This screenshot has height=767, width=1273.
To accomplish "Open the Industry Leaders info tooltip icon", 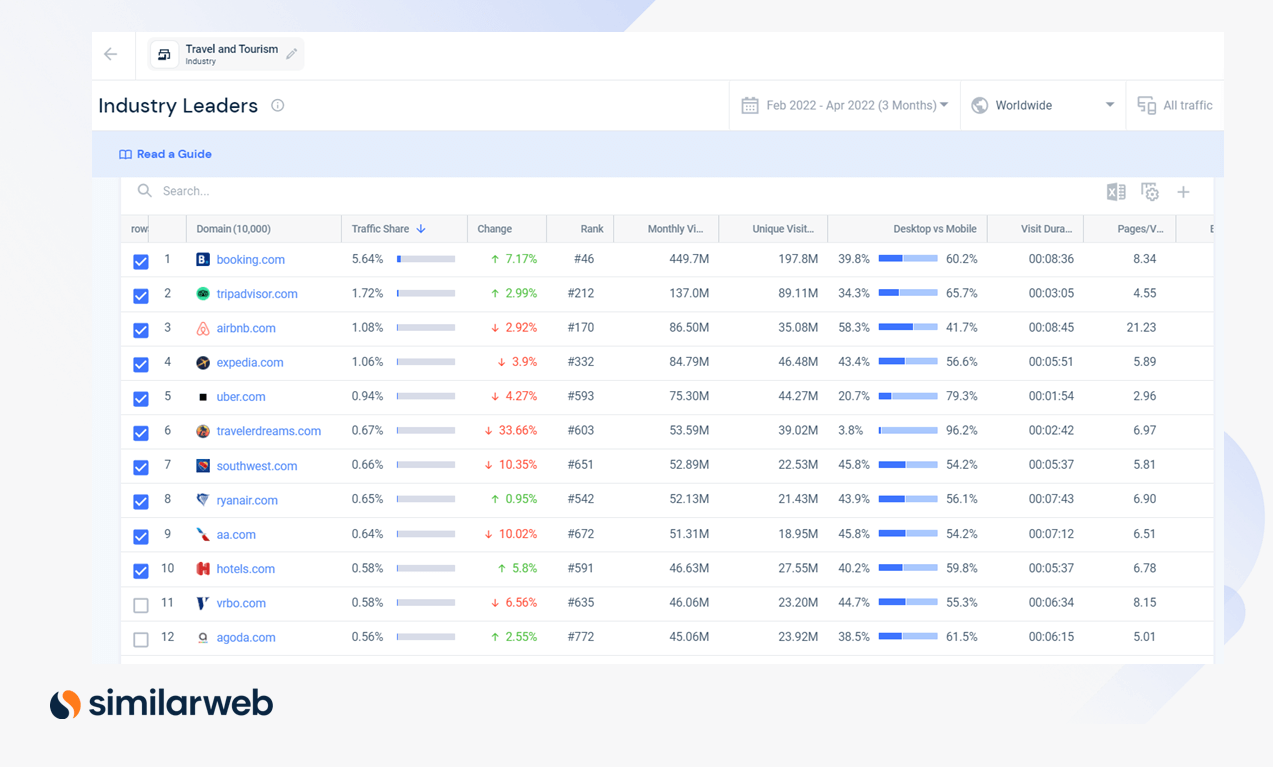I will (277, 105).
